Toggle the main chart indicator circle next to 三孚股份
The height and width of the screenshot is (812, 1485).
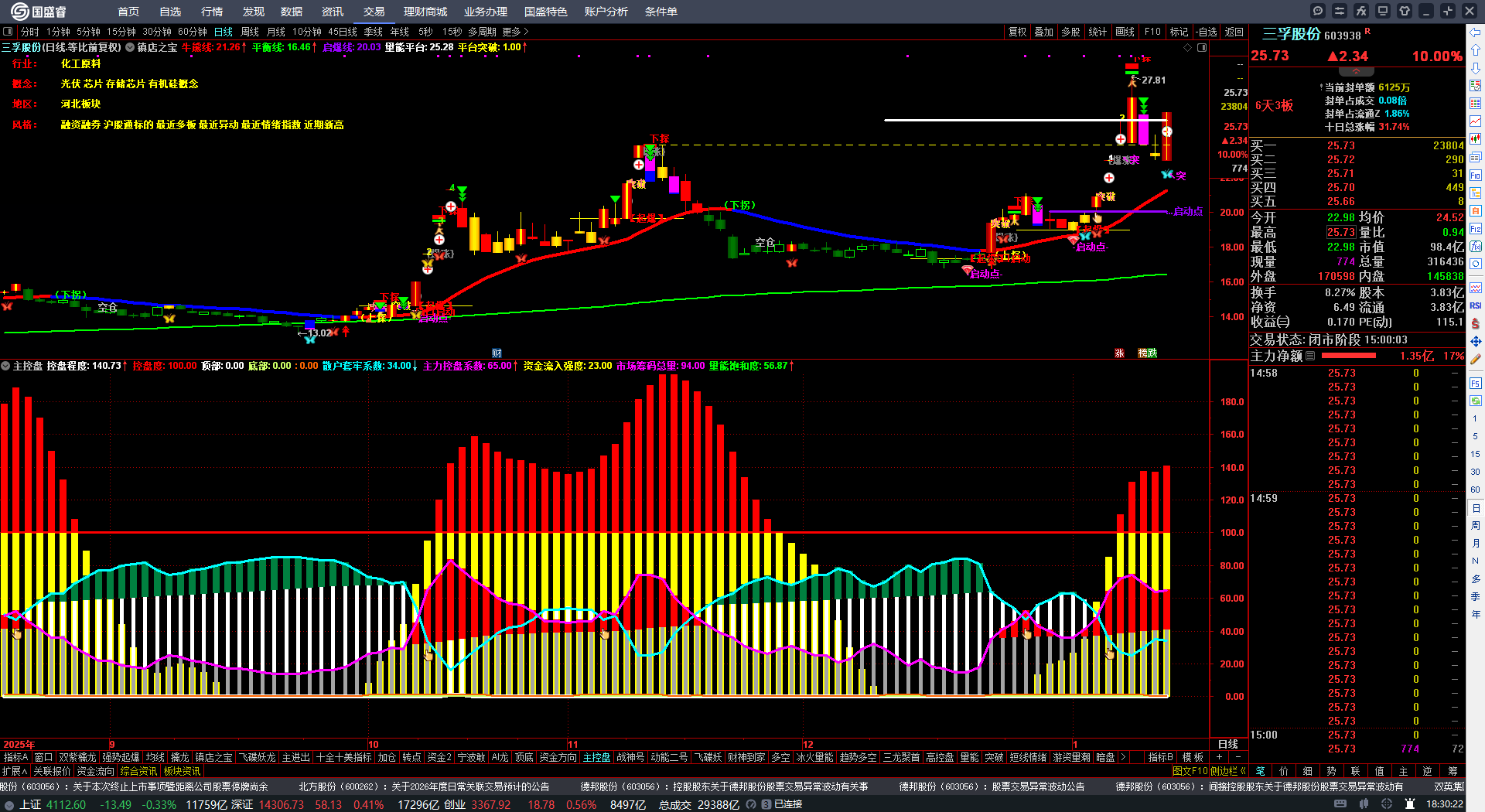[130, 47]
